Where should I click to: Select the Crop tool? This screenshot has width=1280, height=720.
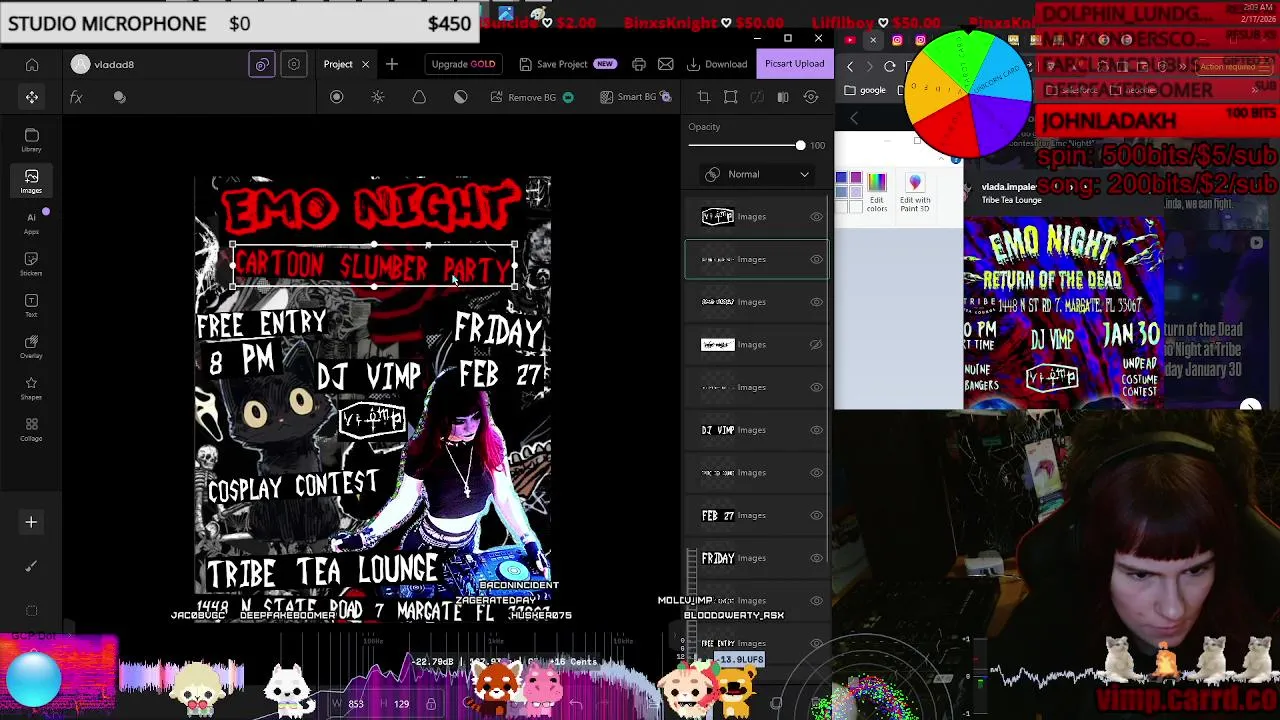tap(704, 97)
